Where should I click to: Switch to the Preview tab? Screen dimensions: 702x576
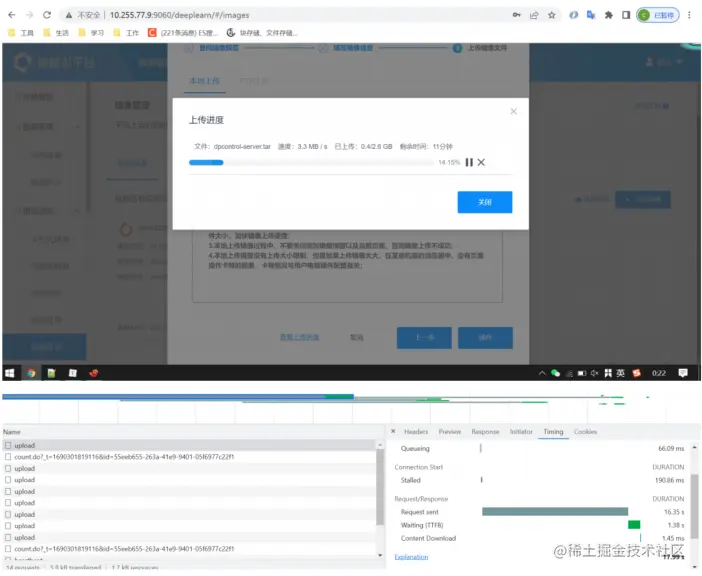(x=449, y=431)
